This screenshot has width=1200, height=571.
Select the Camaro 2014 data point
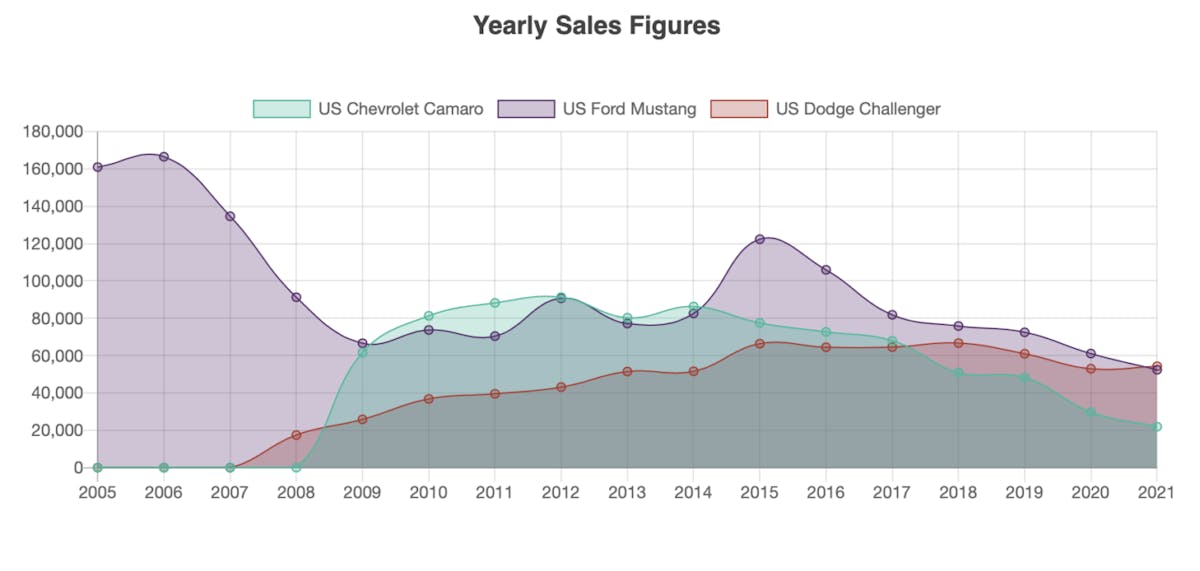[x=693, y=307]
